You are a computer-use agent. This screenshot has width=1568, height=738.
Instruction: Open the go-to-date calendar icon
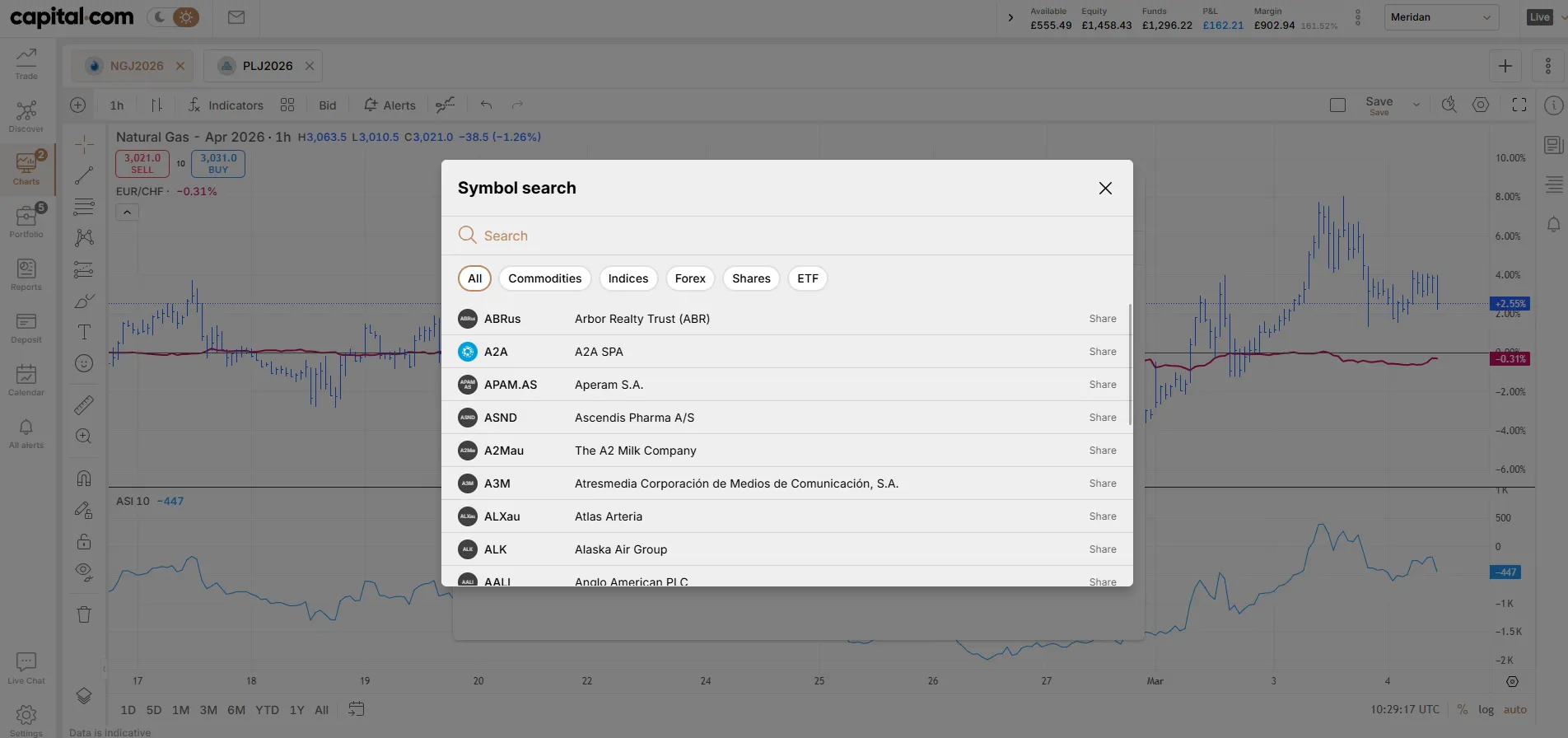tap(356, 709)
